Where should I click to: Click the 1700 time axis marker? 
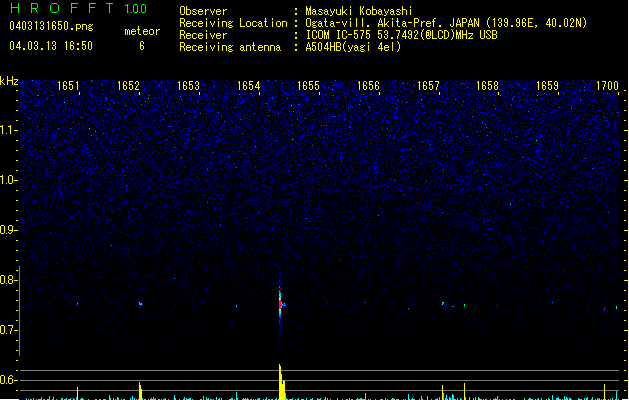(x=607, y=86)
